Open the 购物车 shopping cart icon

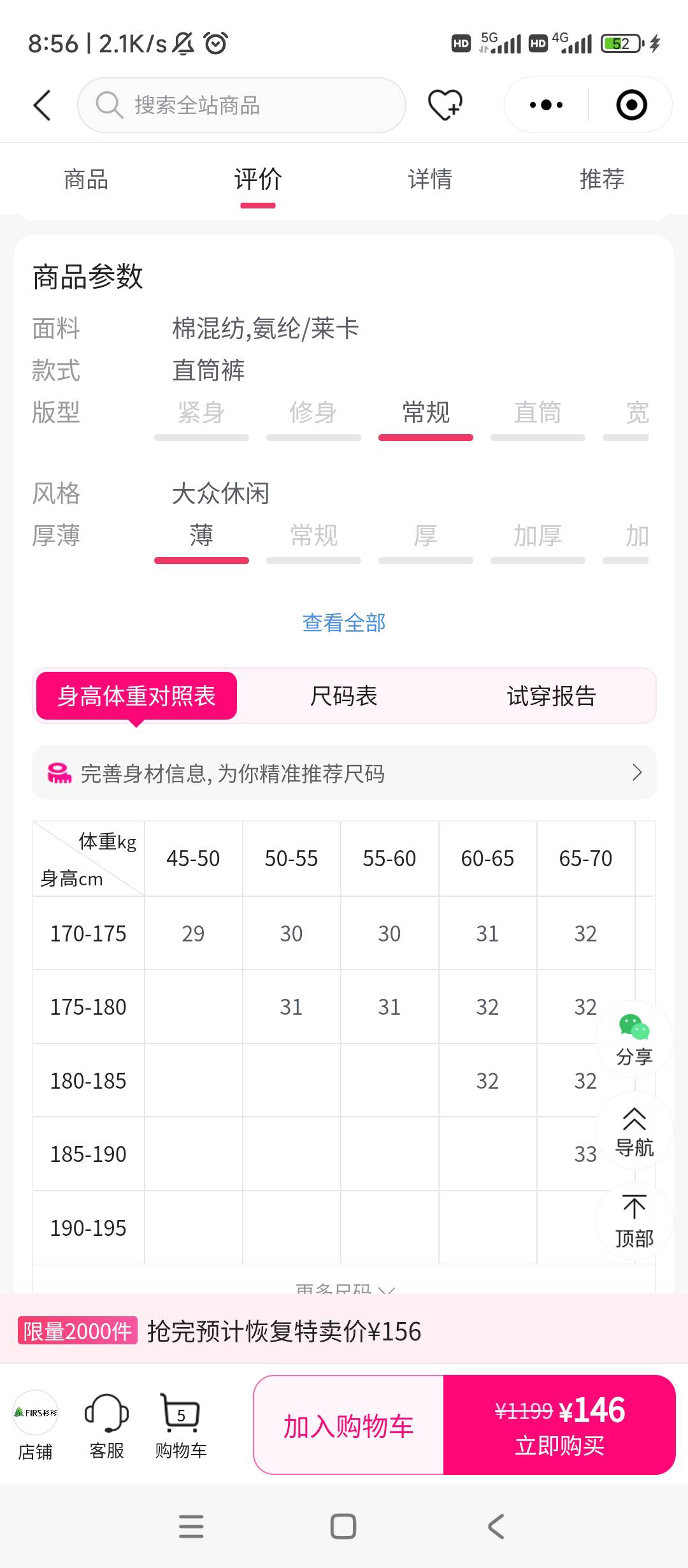181,1425
